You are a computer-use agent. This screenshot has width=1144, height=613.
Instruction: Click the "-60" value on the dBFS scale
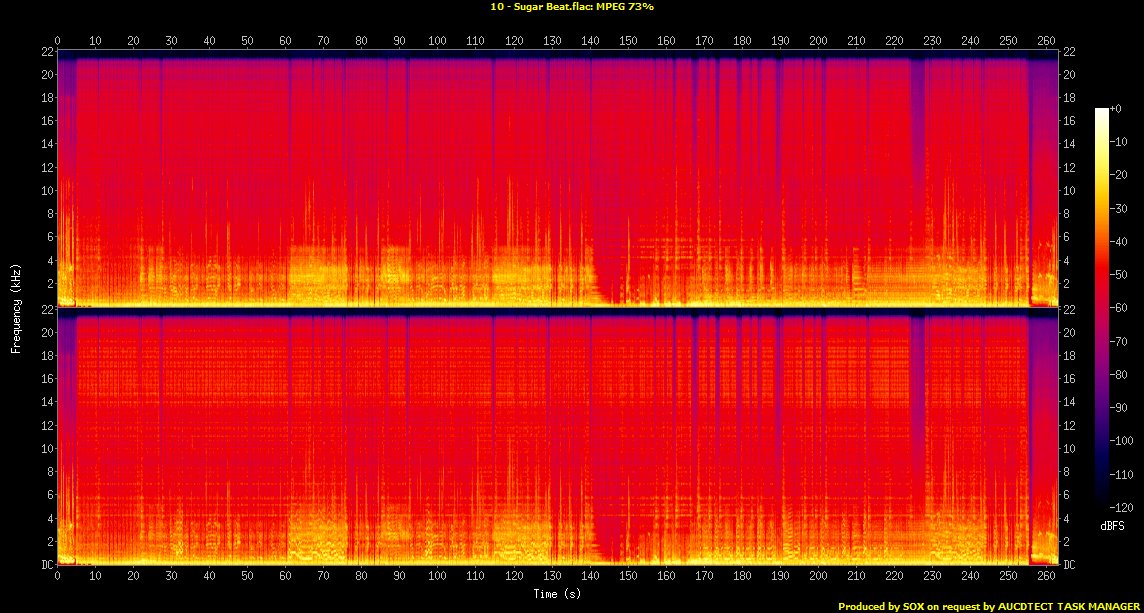pos(1120,307)
